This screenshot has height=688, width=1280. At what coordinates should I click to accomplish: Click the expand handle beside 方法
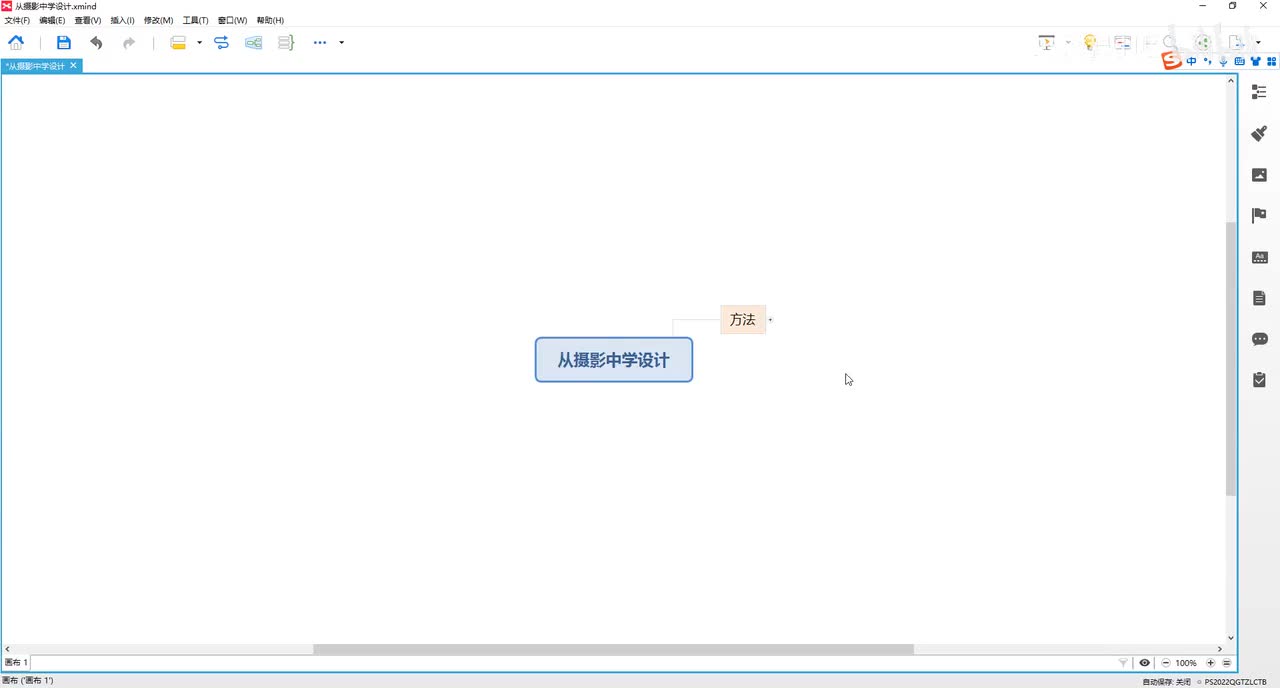click(x=770, y=320)
